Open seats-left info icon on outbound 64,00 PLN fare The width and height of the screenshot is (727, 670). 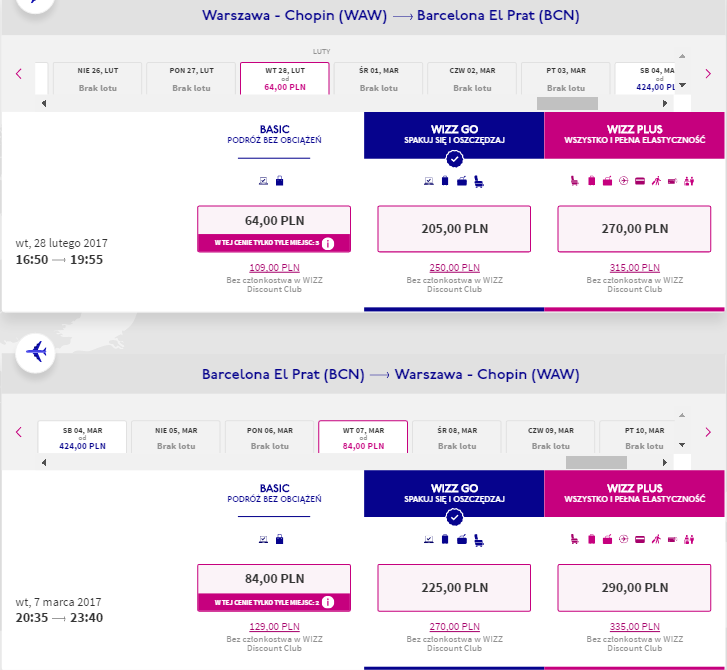tap(328, 243)
